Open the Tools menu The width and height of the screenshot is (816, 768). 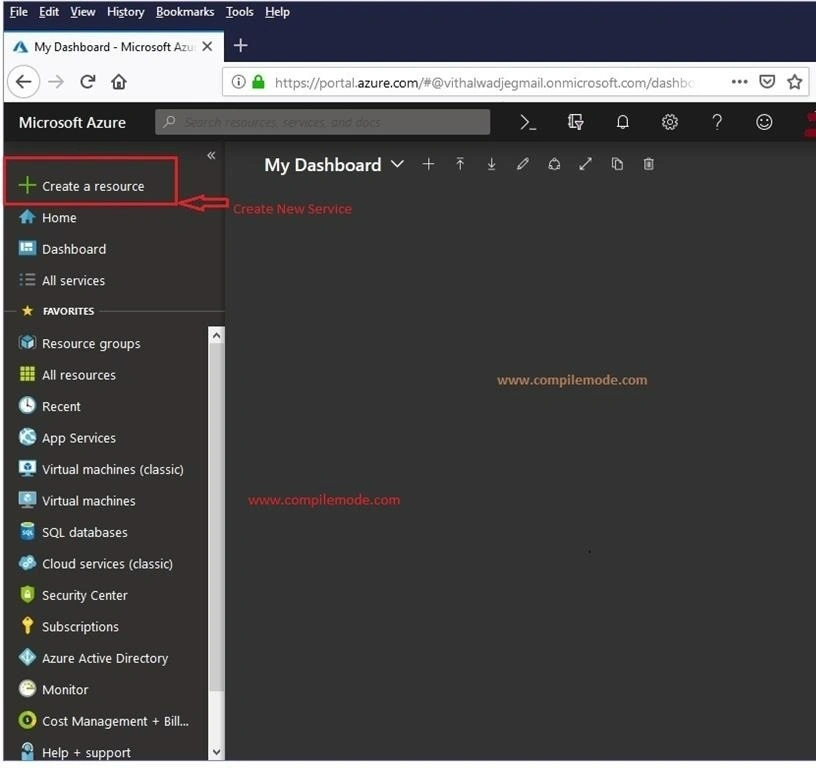pos(239,11)
